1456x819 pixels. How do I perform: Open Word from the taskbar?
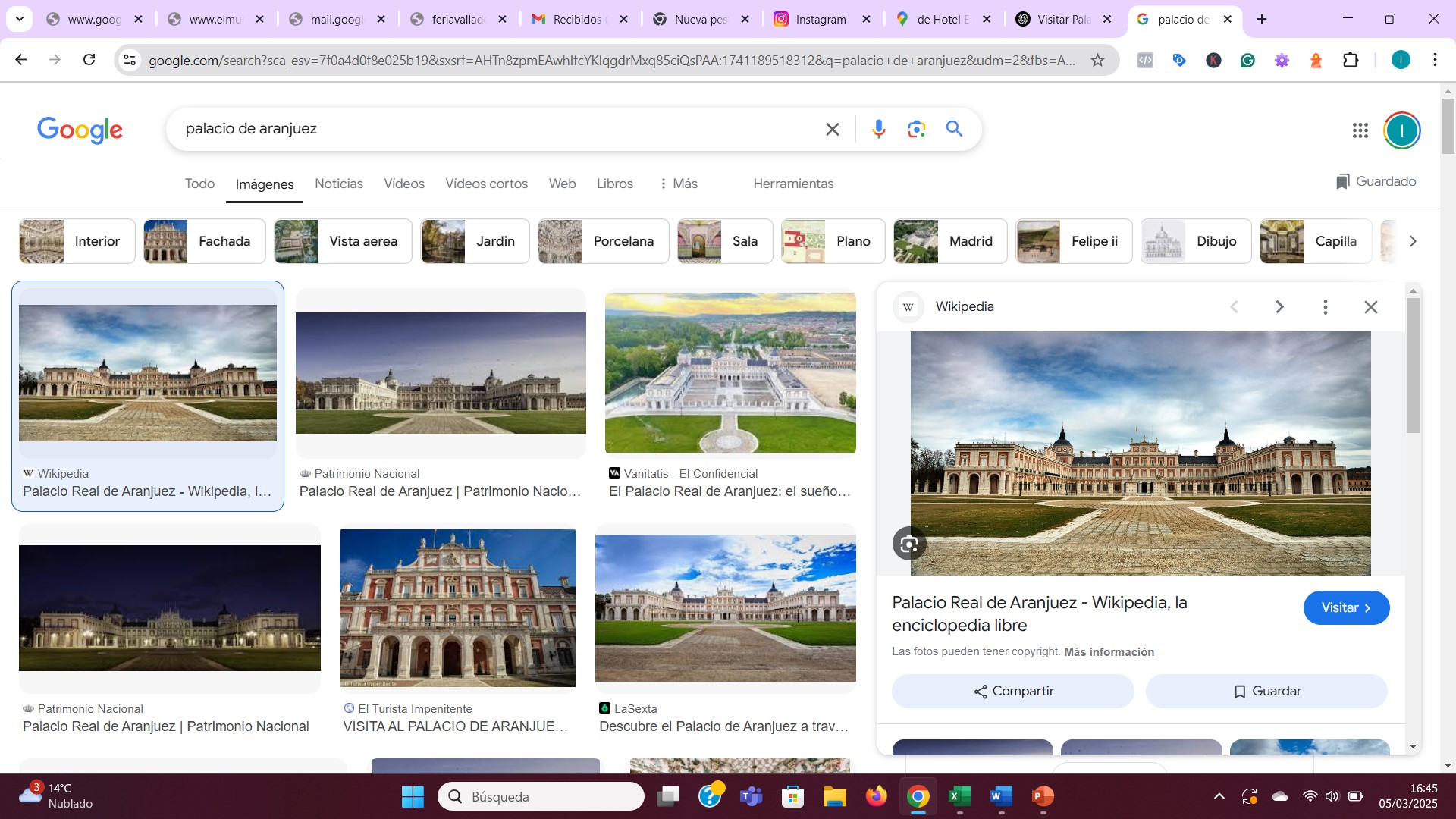click(1001, 796)
